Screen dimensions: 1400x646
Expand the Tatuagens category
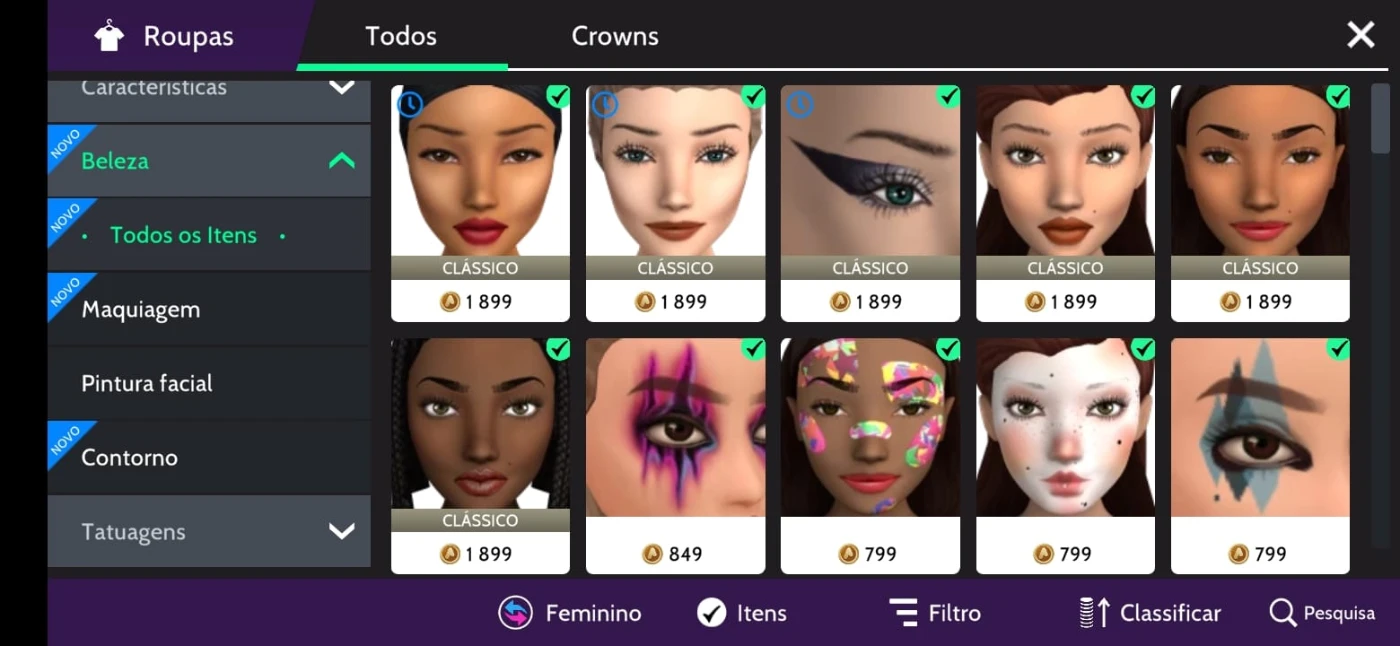[x=209, y=531]
